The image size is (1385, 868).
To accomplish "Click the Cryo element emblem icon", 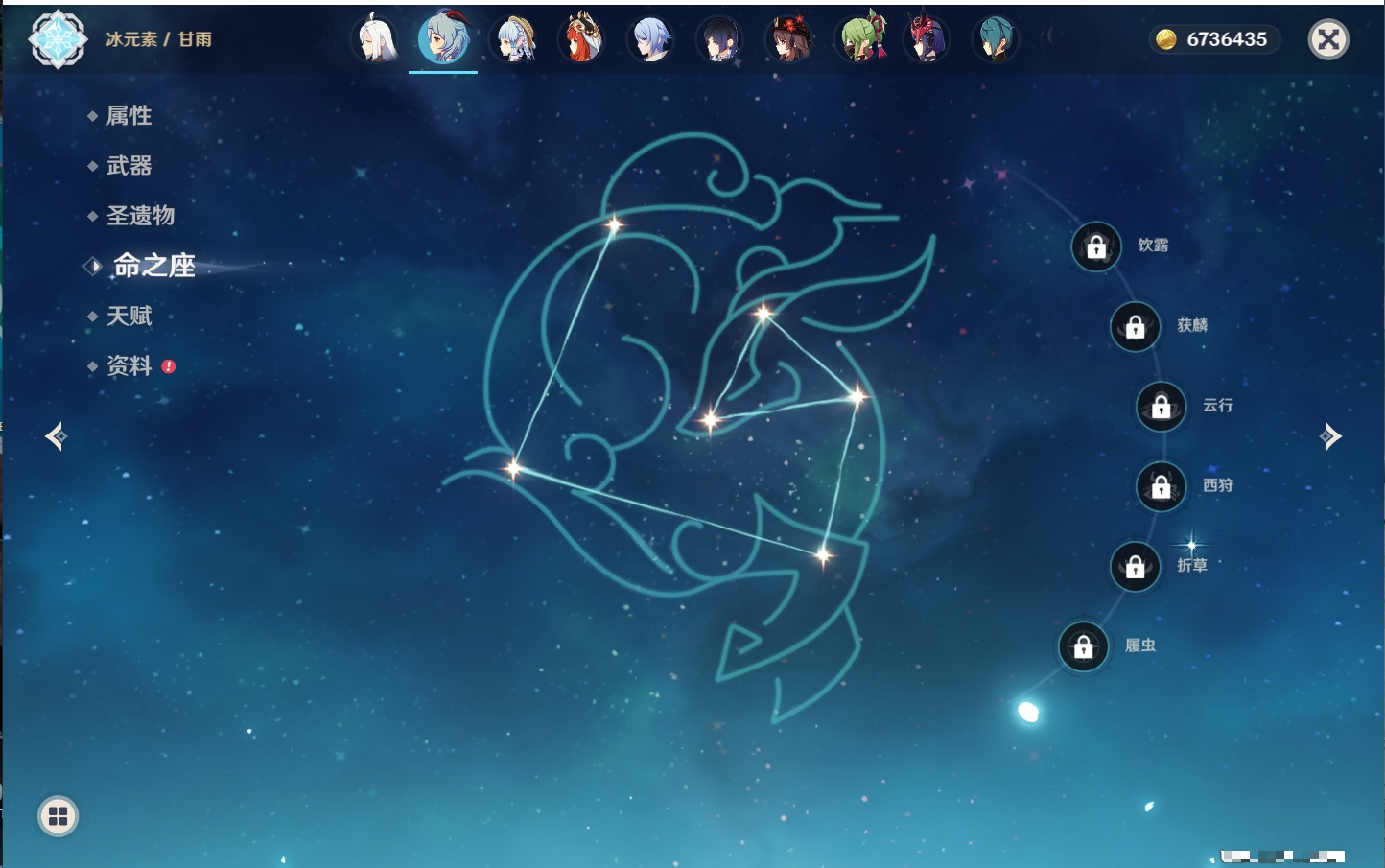I will tap(58, 39).
